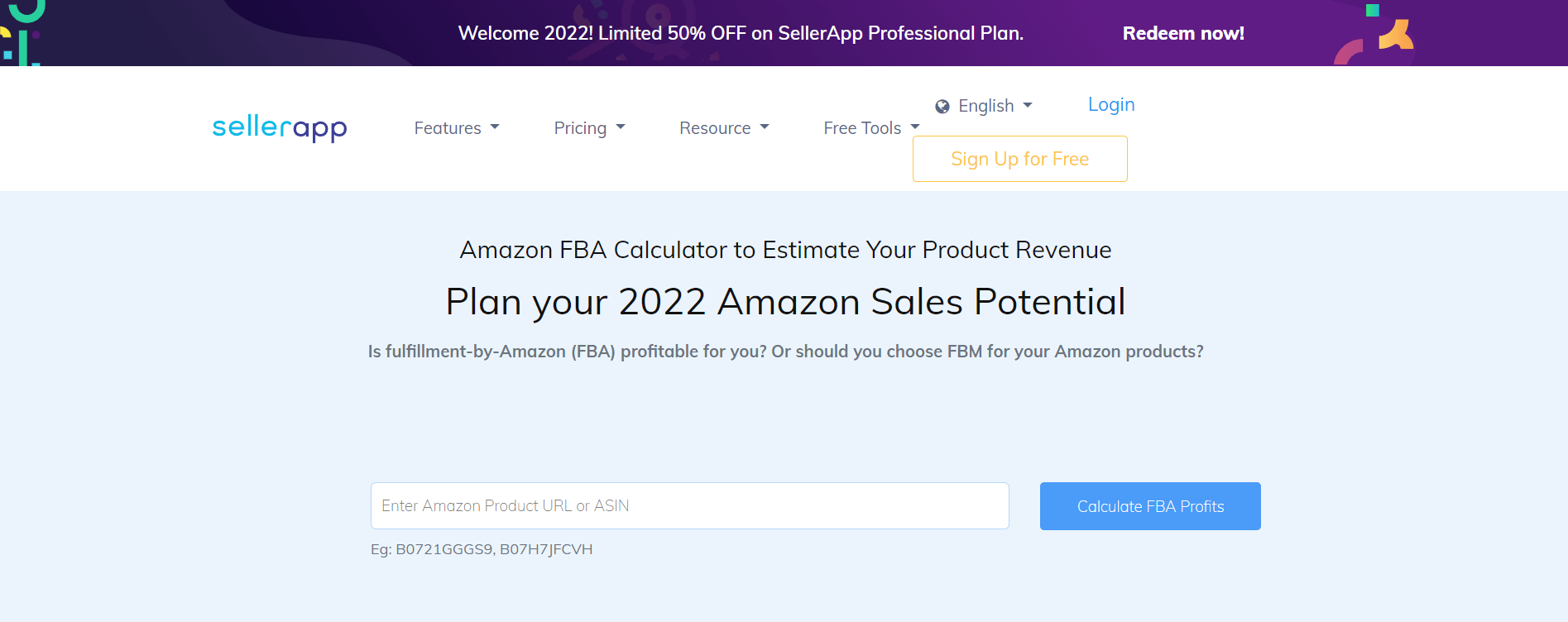Image resolution: width=1568 pixels, height=622 pixels.
Task: Select the Pricing menu item
Action: (580, 127)
